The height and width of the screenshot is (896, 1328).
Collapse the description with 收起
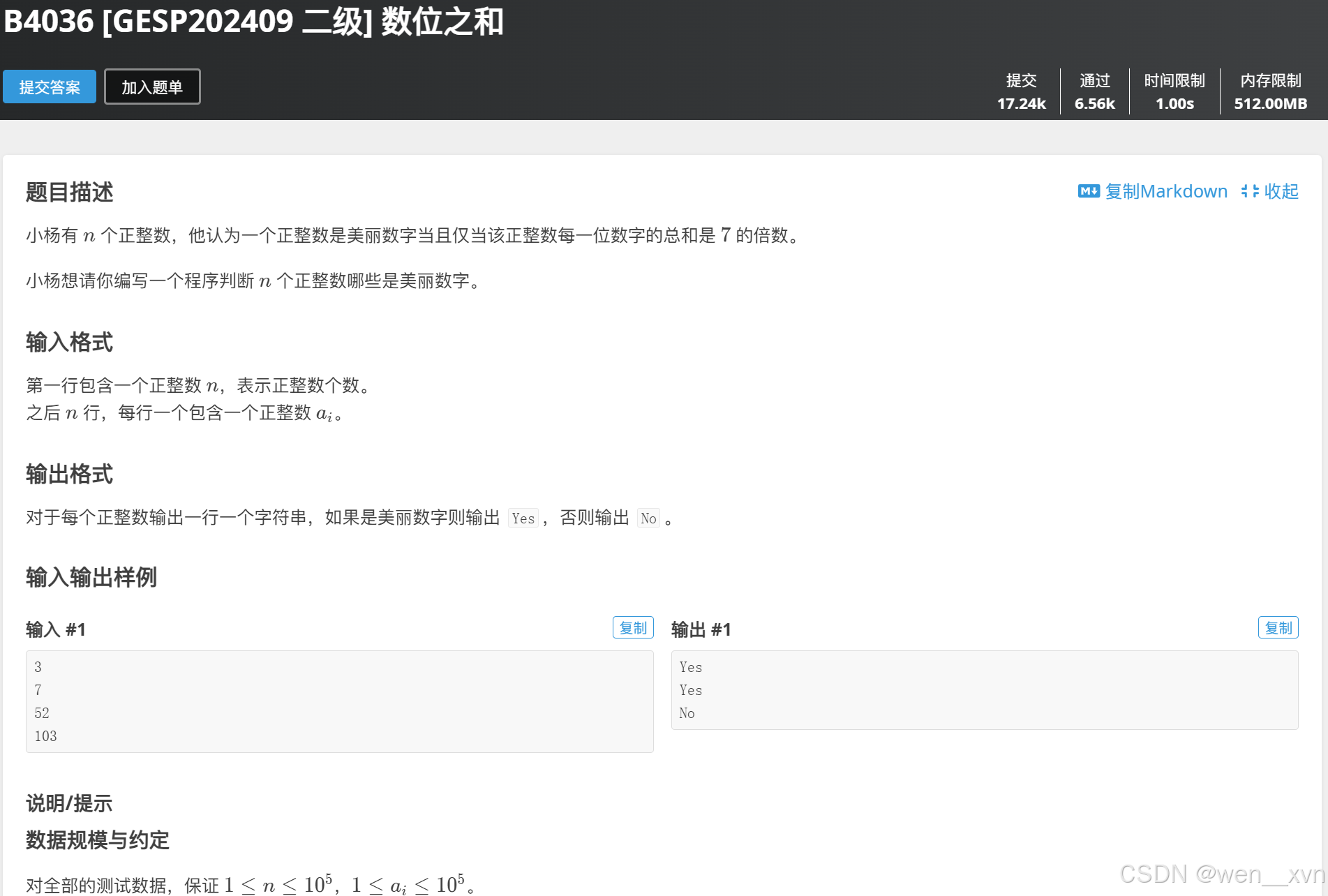point(1282,191)
